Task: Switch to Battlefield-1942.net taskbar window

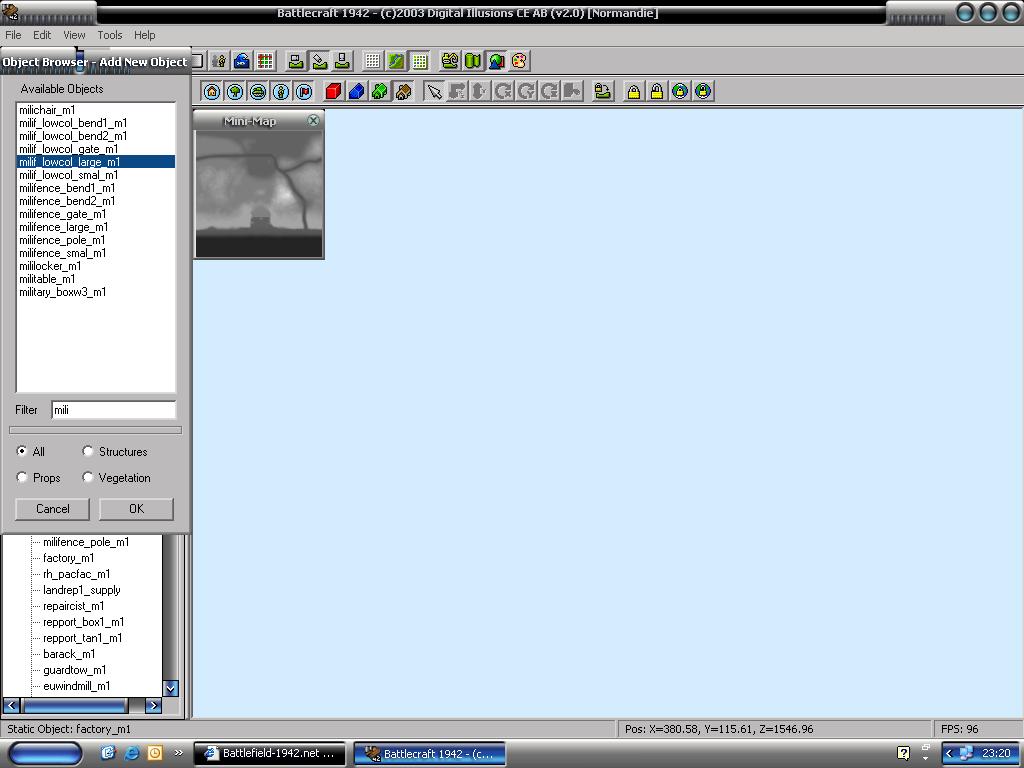Action: pos(270,754)
